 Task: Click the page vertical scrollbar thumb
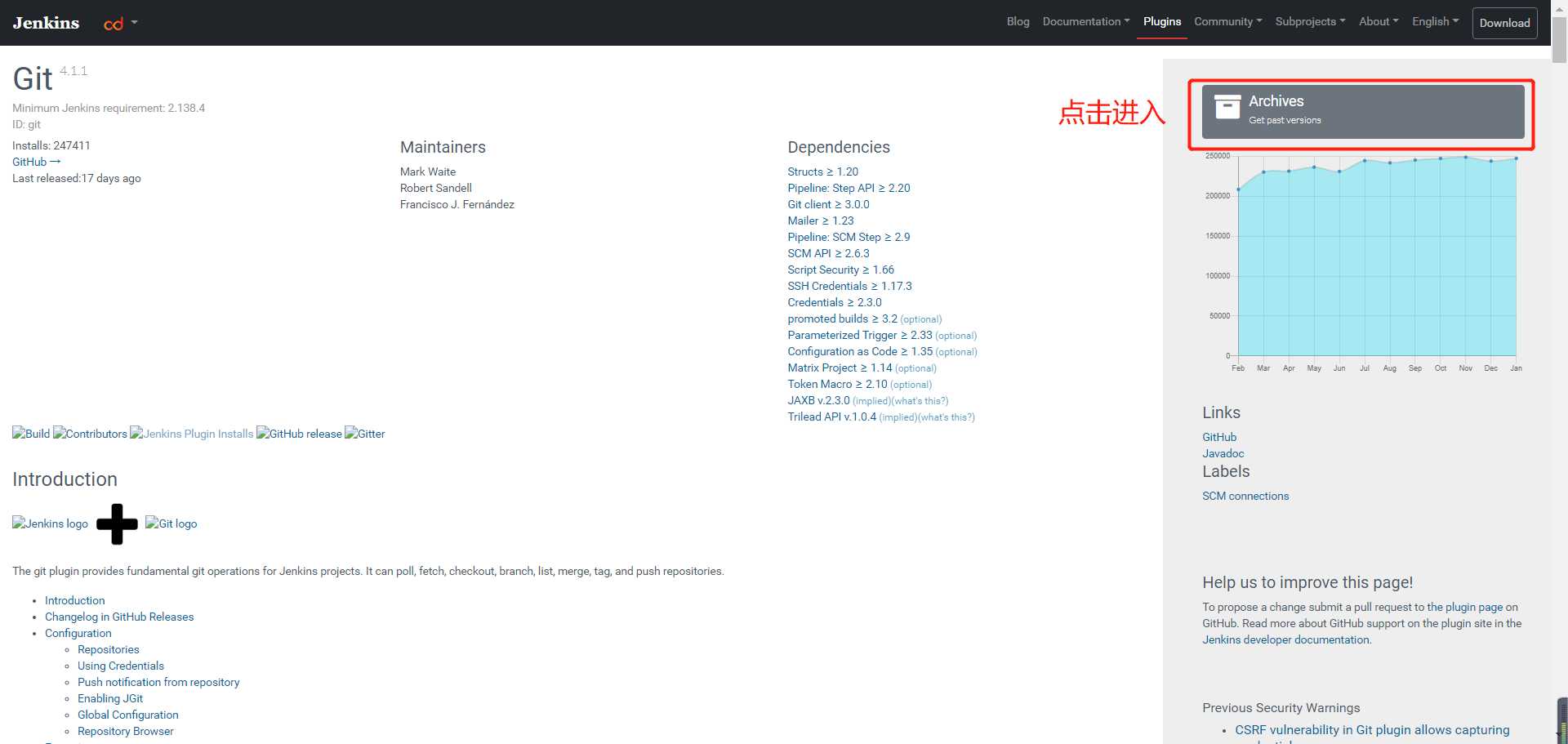coord(1559,39)
